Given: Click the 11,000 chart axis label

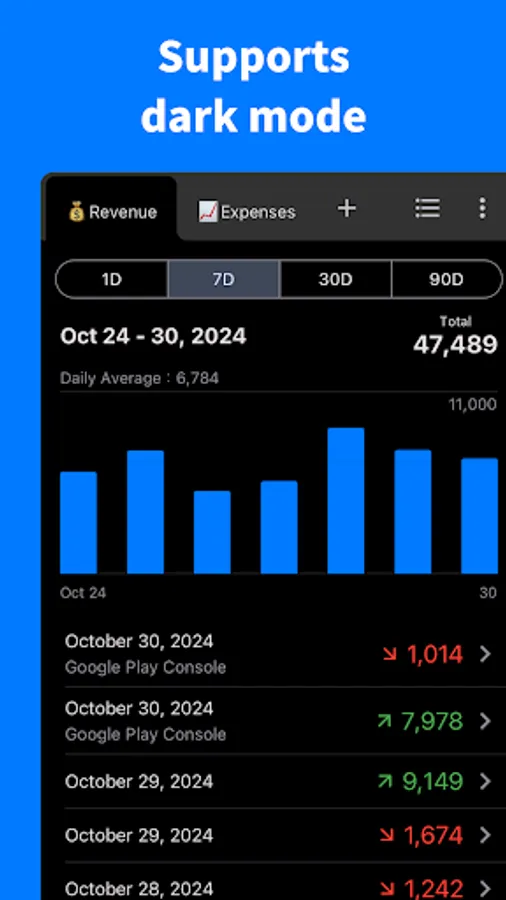Looking at the screenshot, I should 472,405.
